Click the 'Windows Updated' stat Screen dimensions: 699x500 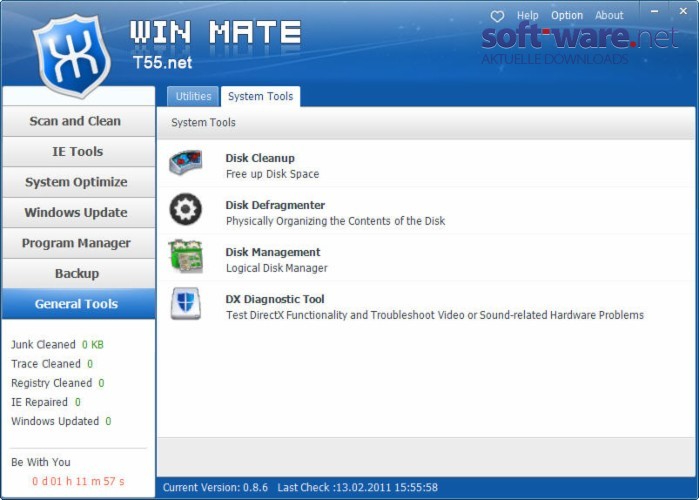[x=61, y=421]
